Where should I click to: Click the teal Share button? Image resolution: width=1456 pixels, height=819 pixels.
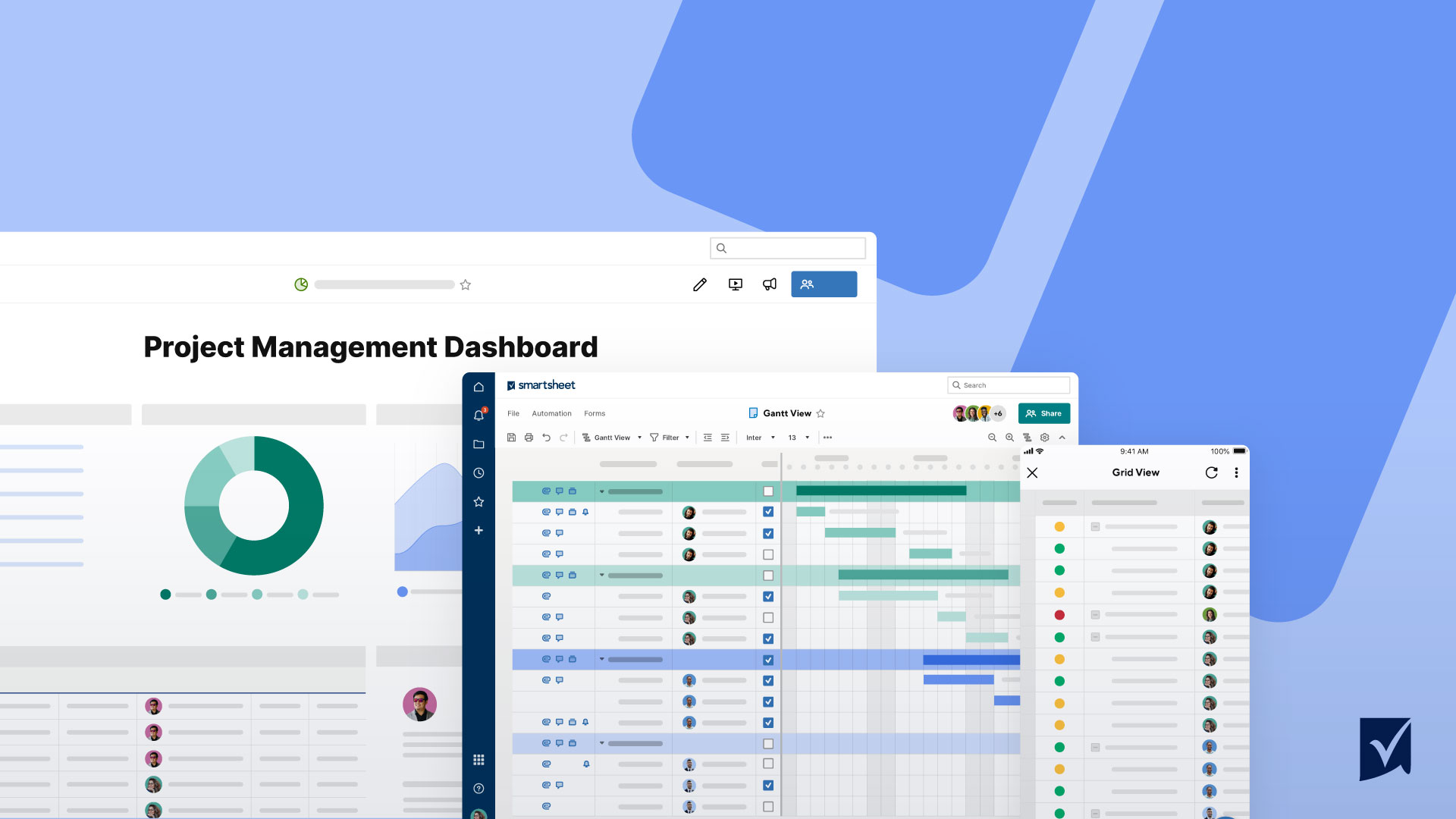pyautogui.click(x=1043, y=413)
